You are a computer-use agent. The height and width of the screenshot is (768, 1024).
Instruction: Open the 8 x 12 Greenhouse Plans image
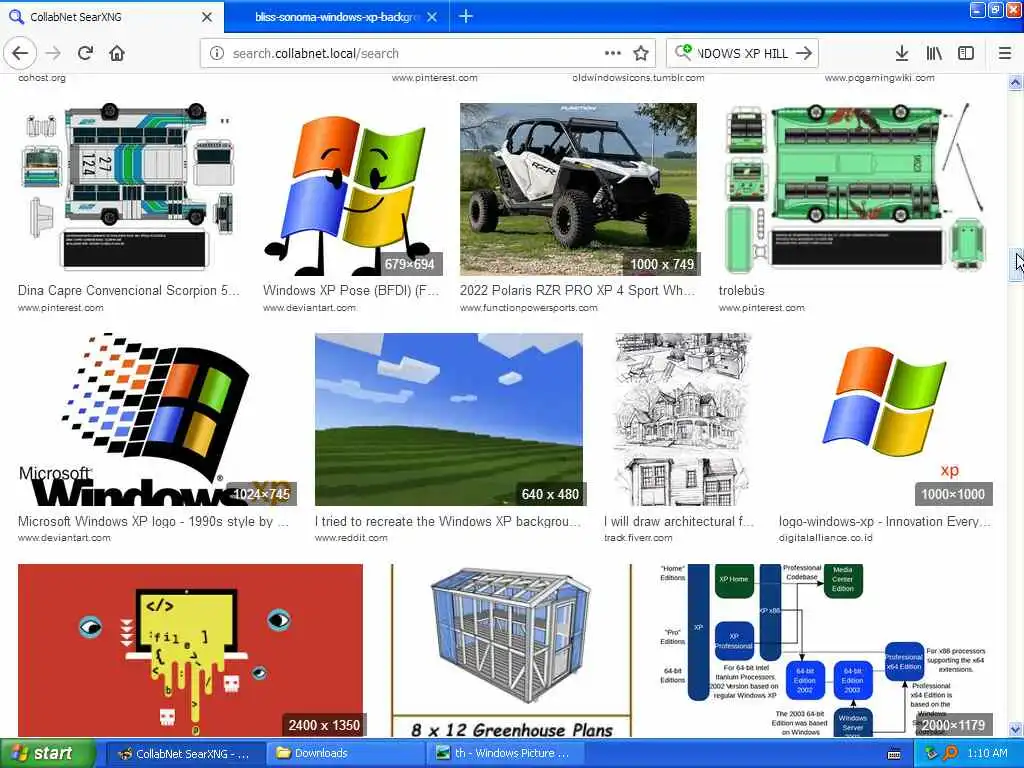[x=511, y=650]
